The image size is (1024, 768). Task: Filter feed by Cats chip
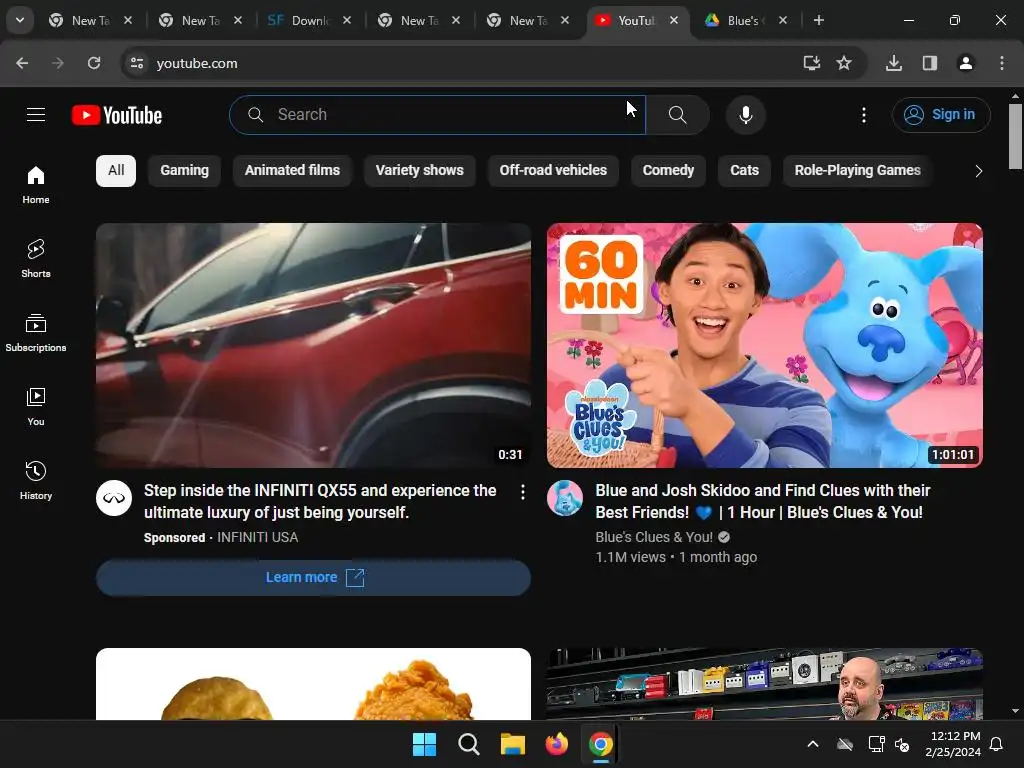pos(744,171)
